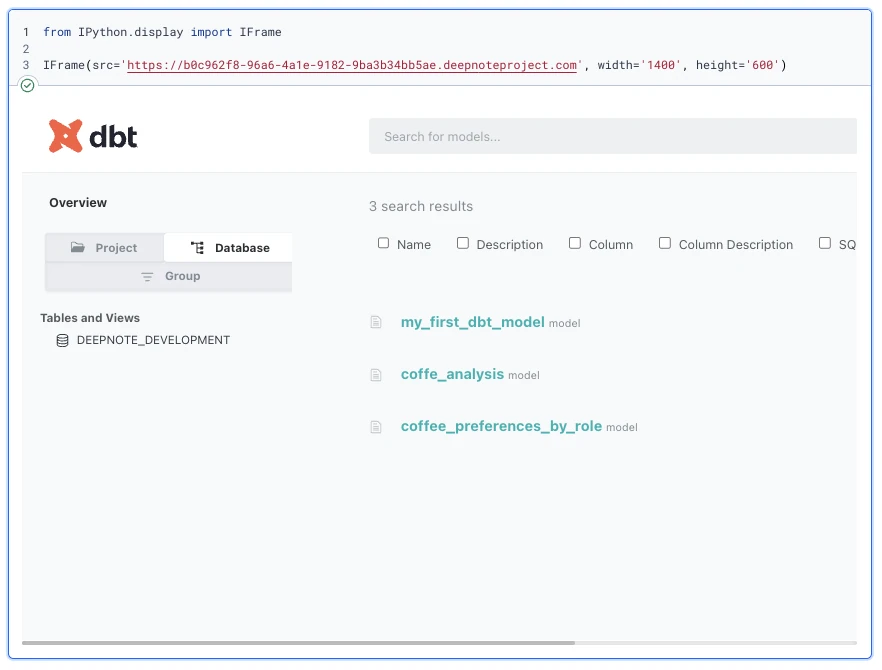Focus the Search for models field
This screenshot has height=670, width=882.
(613, 136)
